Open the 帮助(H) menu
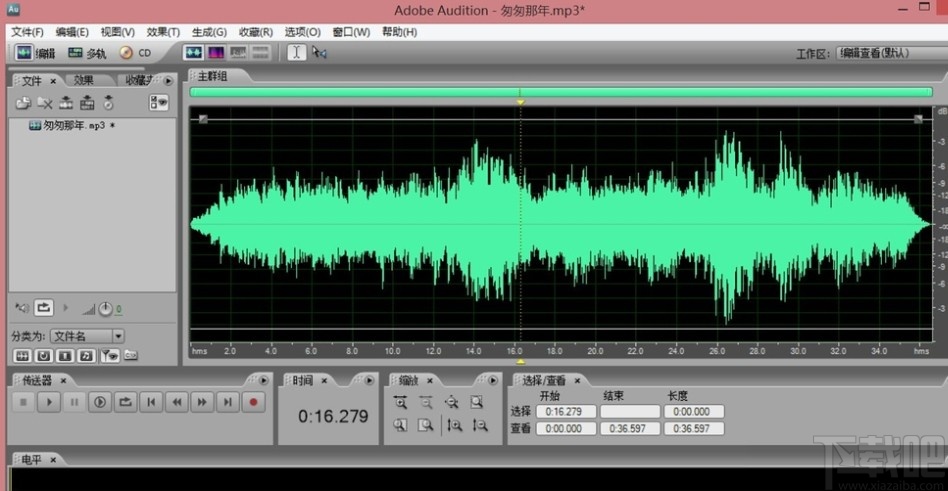Screen dimensions: 948x491 click(400, 32)
